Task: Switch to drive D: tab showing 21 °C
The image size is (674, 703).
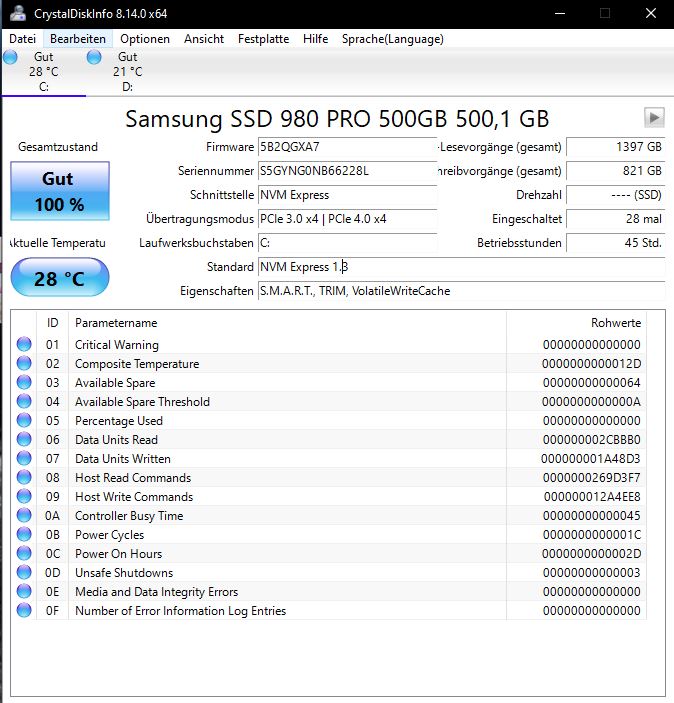Action: point(127,72)
